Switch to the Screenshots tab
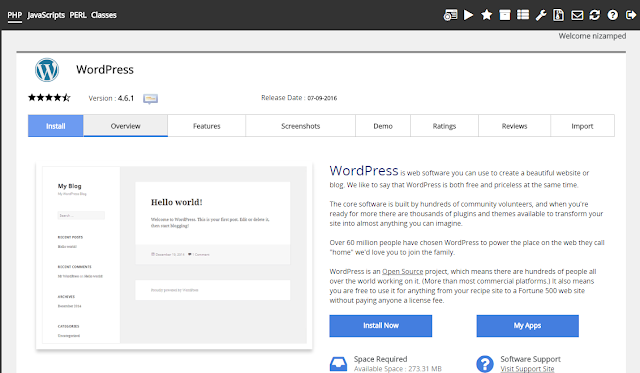The image size is (640, 373). tap(300, 126)
